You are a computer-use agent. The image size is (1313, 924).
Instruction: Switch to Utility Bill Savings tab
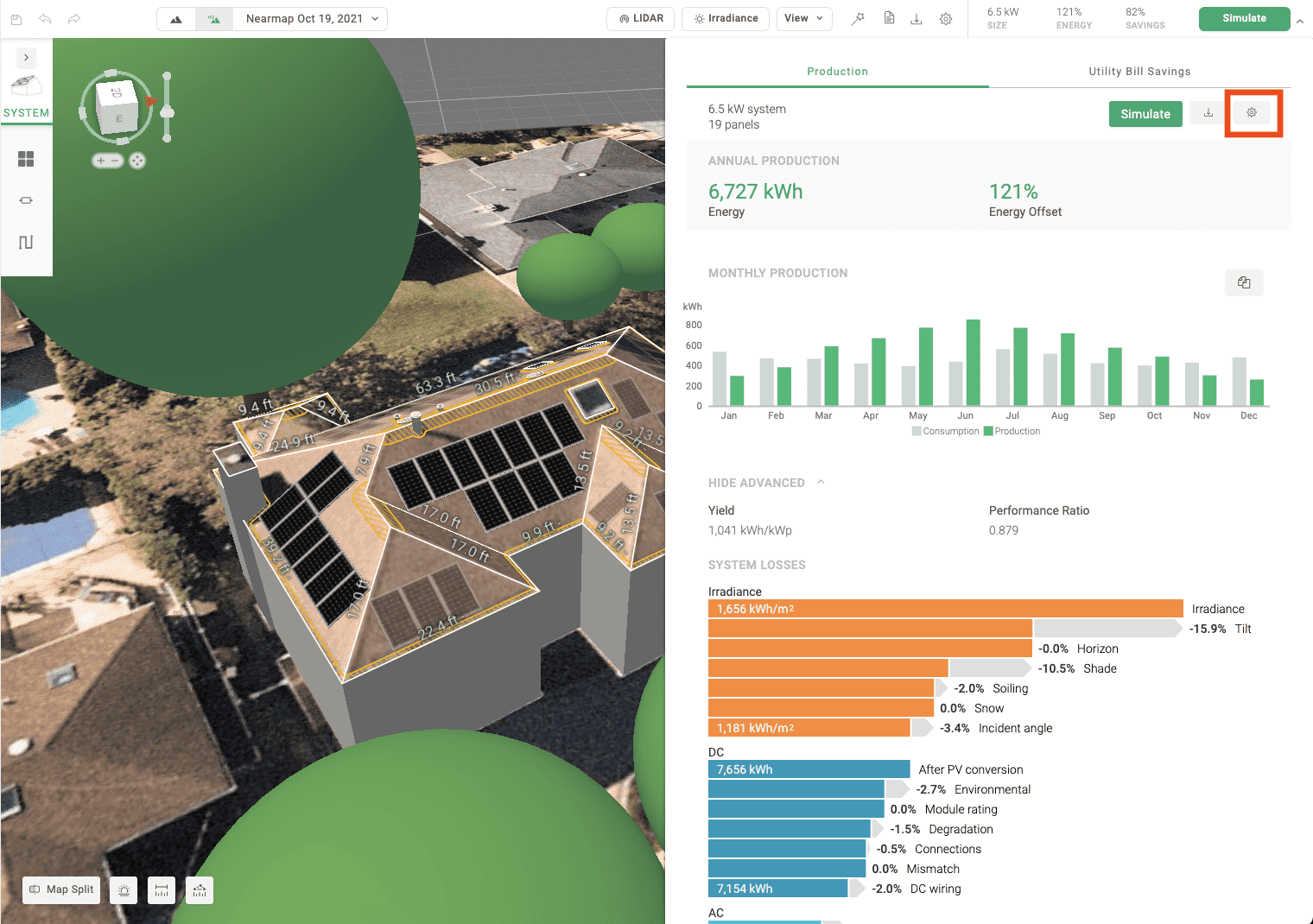click(x=1139, y=72)
